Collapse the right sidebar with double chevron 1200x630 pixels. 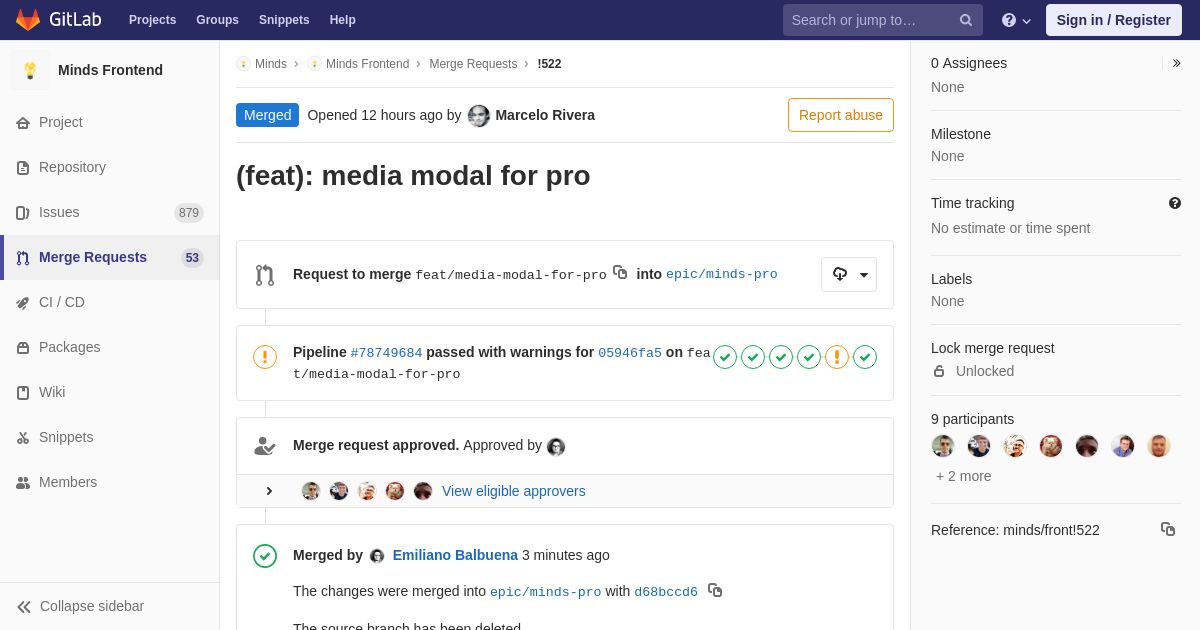coord(1176,63)
